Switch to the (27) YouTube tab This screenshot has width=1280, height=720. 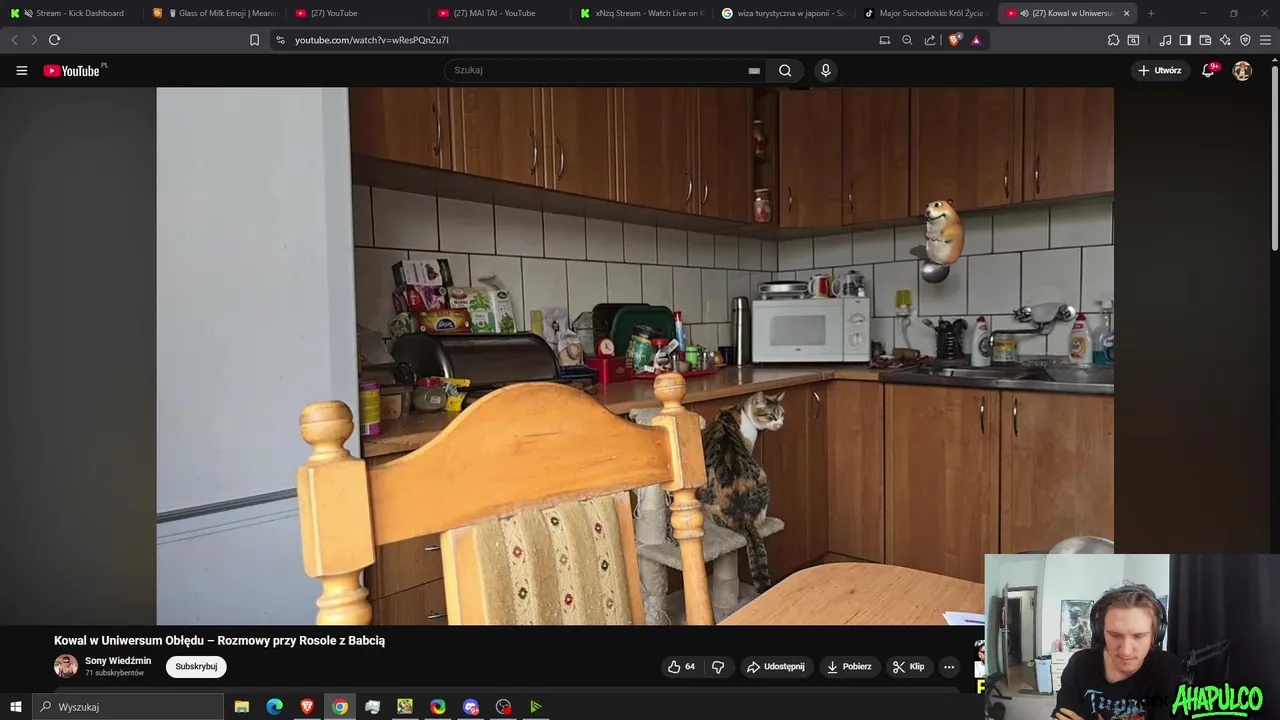tap(357, 13)
